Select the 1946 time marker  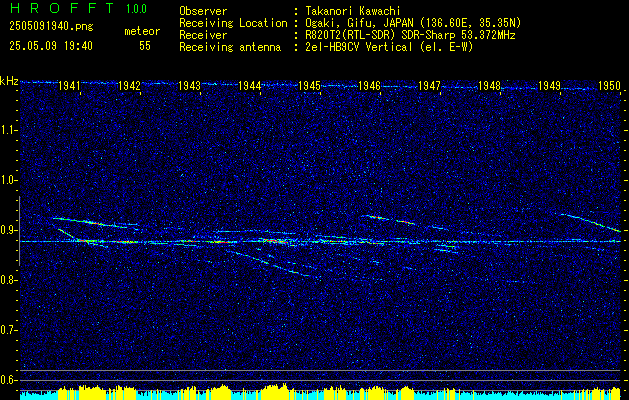(x=369, y=85)
